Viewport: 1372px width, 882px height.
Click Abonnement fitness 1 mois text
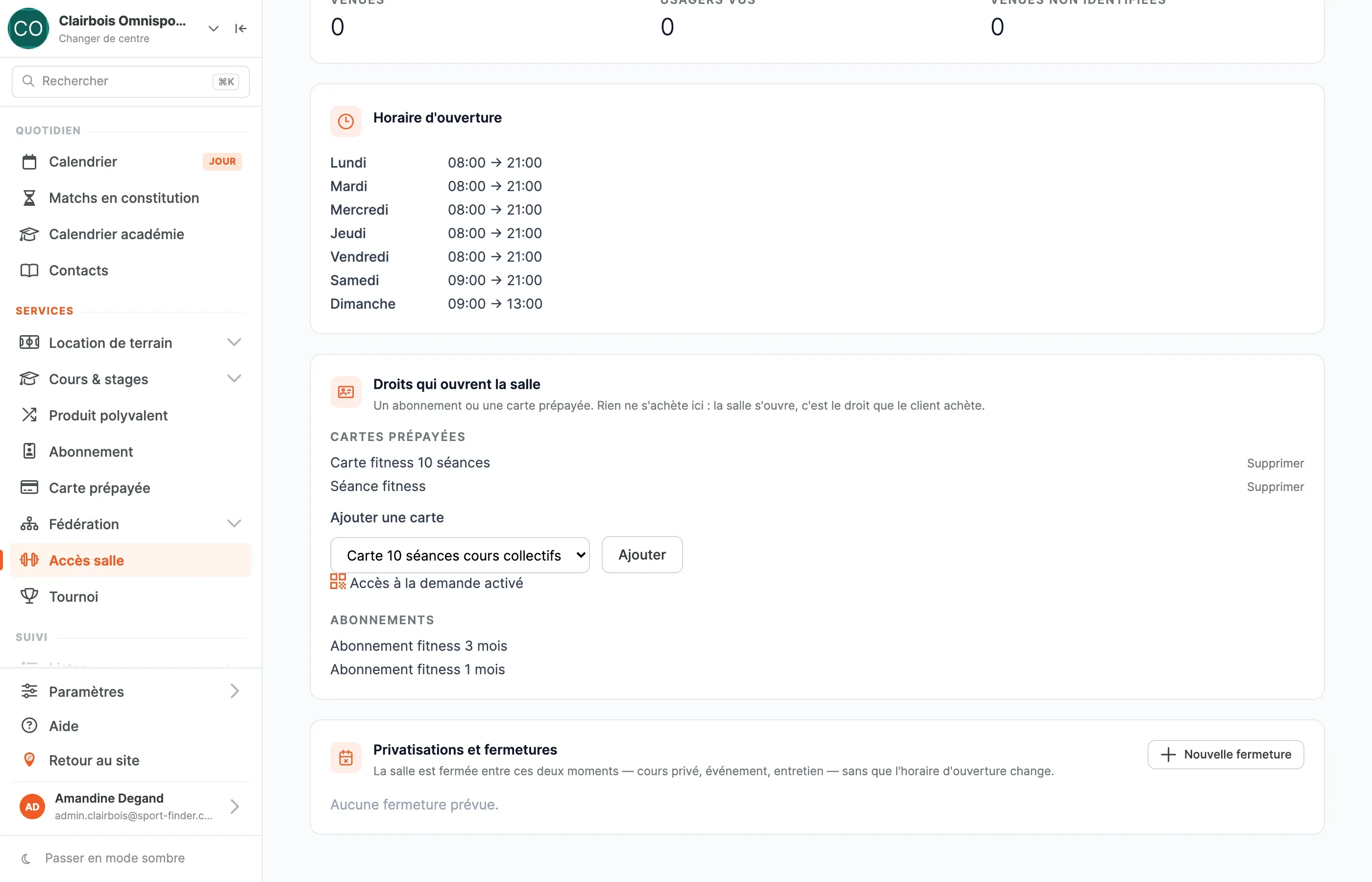tap(417, 669)
